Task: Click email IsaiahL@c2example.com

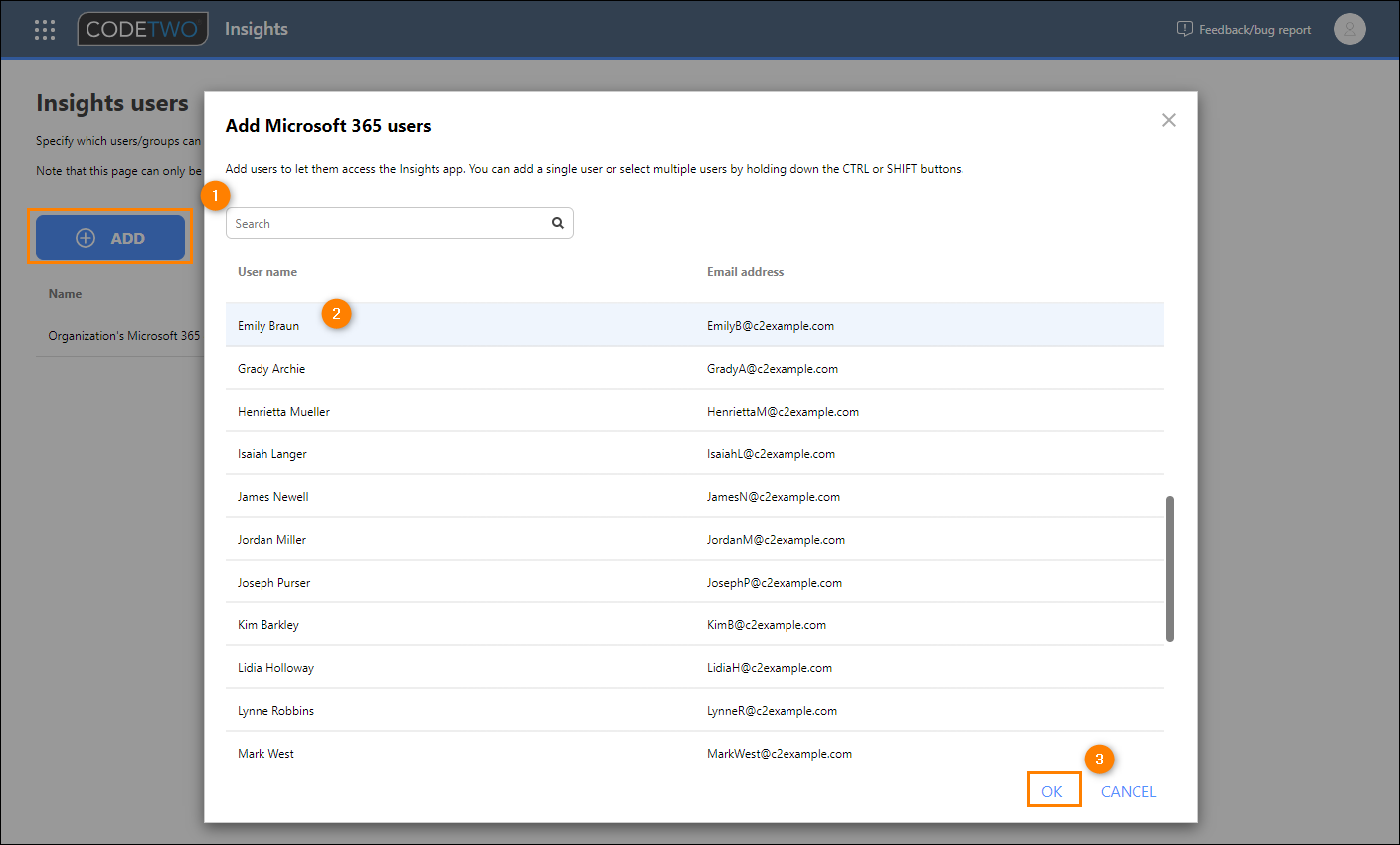Action: click(771, 454)
